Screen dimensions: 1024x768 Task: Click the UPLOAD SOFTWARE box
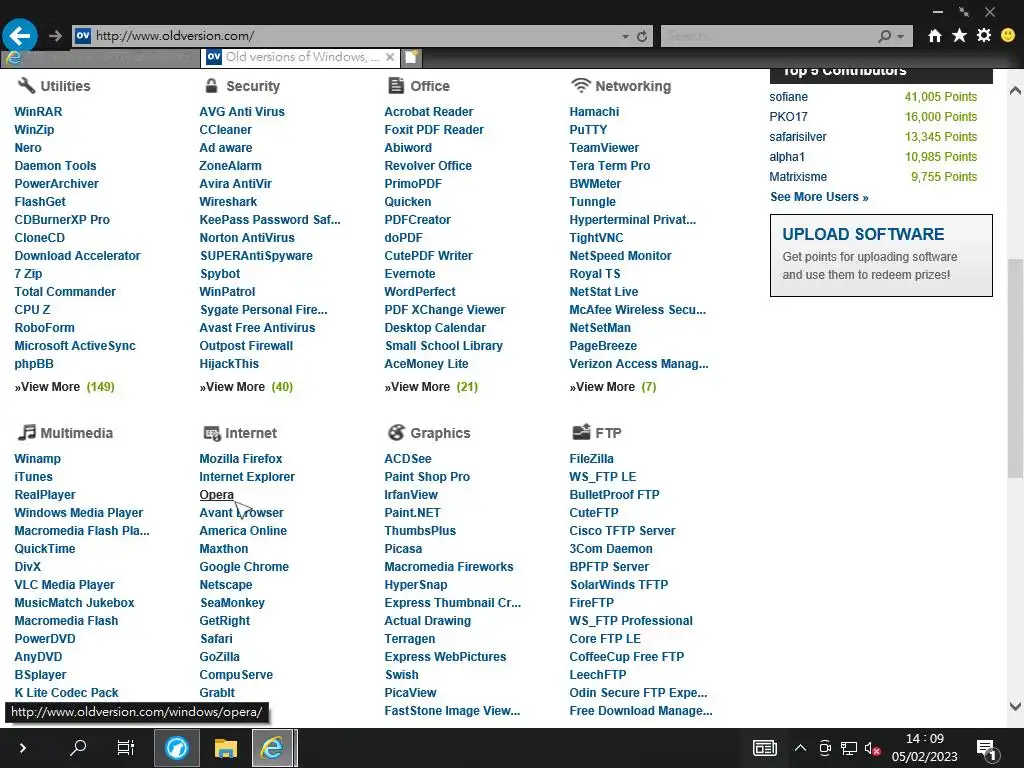[881, 255]
